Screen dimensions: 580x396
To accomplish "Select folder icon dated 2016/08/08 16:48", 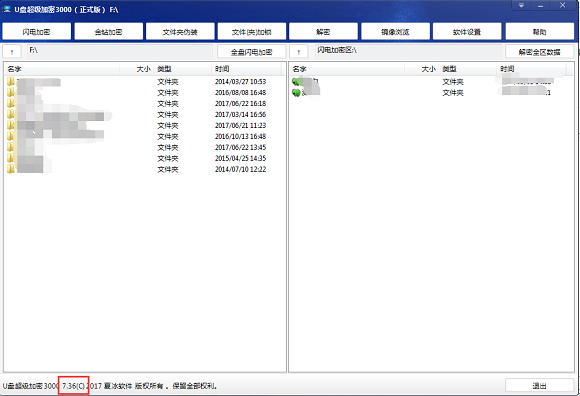I will [11, 92].
